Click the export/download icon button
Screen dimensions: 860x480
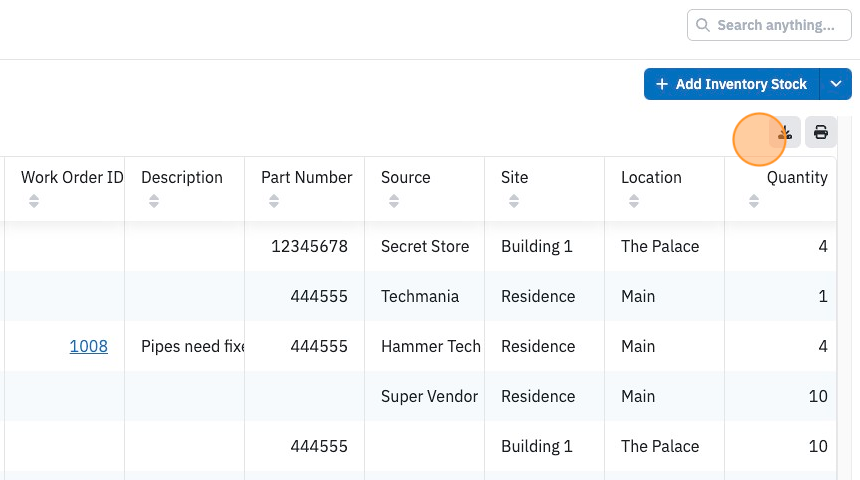tap(785, 132)
